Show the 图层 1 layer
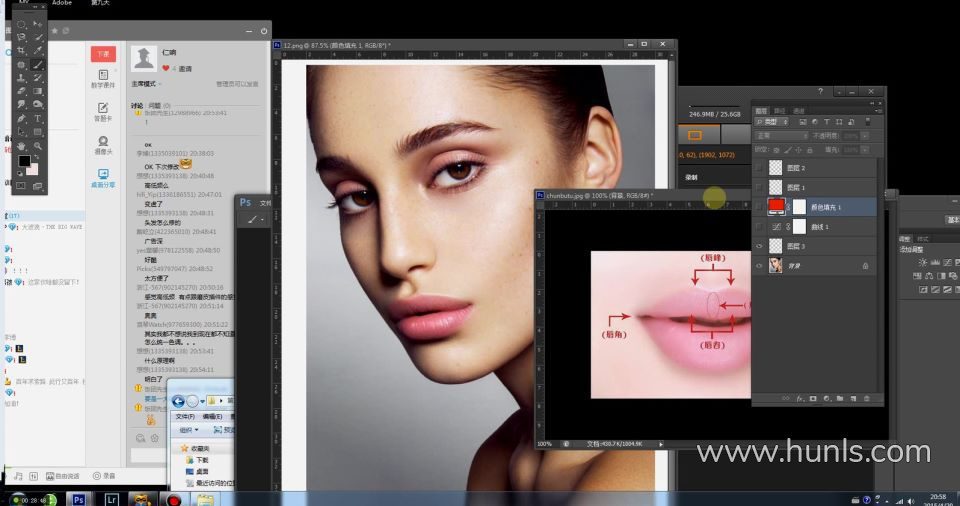 click(759, 187)
